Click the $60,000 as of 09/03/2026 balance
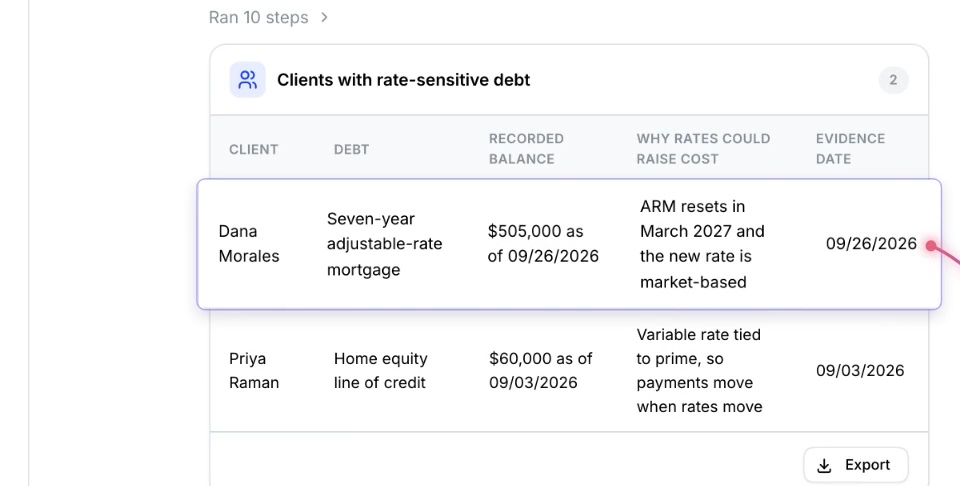This screenshot has height=486, width=960. [x=541, y=370]
